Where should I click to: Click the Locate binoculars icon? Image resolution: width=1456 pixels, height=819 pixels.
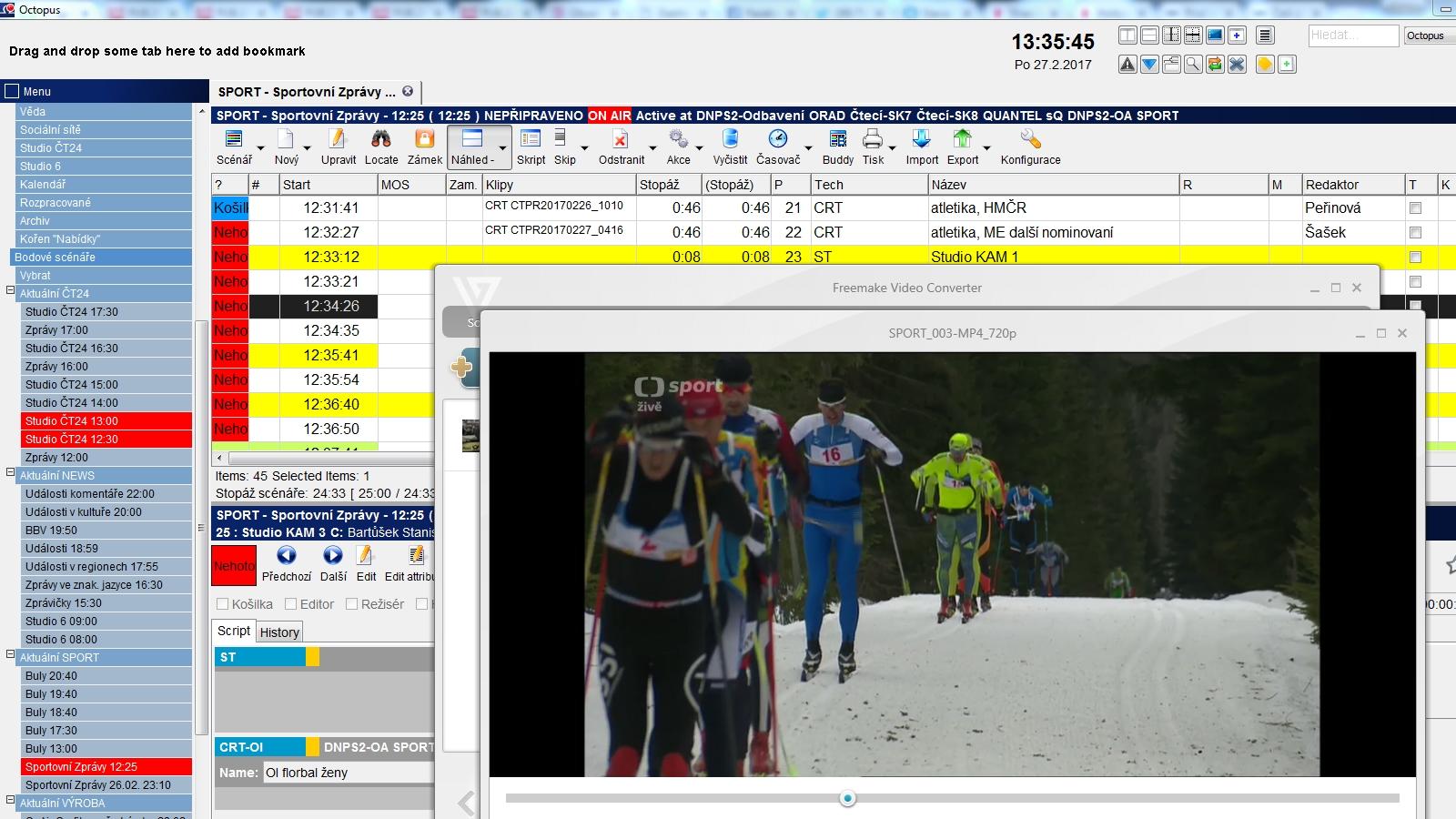coord(381,139)
